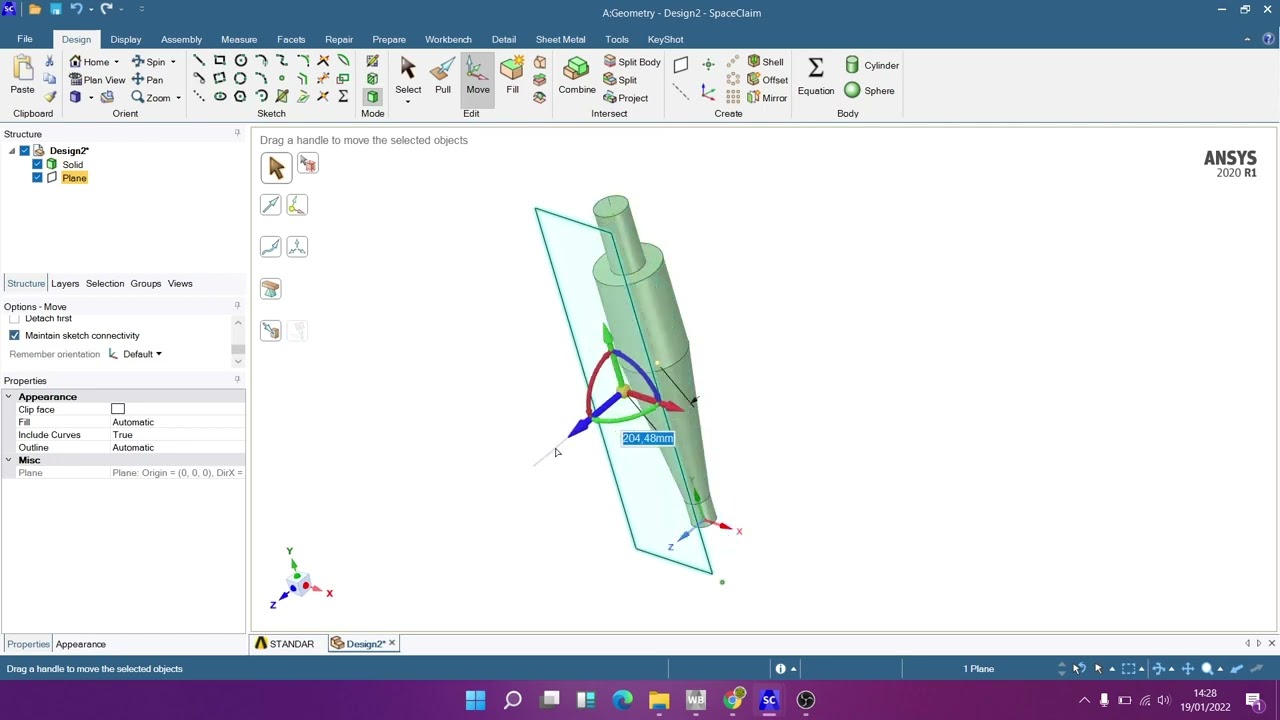Choose the Fill tool
The image size is (1280, 720).
512,76
